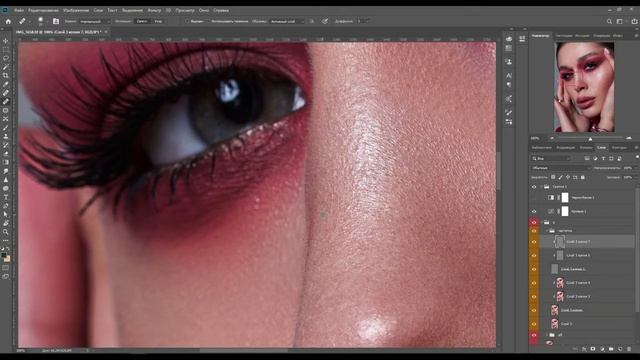Viewport: 640px width, 360px height.
Task: Hide the Слой 3 layer
Action: (x=534, y=324)
